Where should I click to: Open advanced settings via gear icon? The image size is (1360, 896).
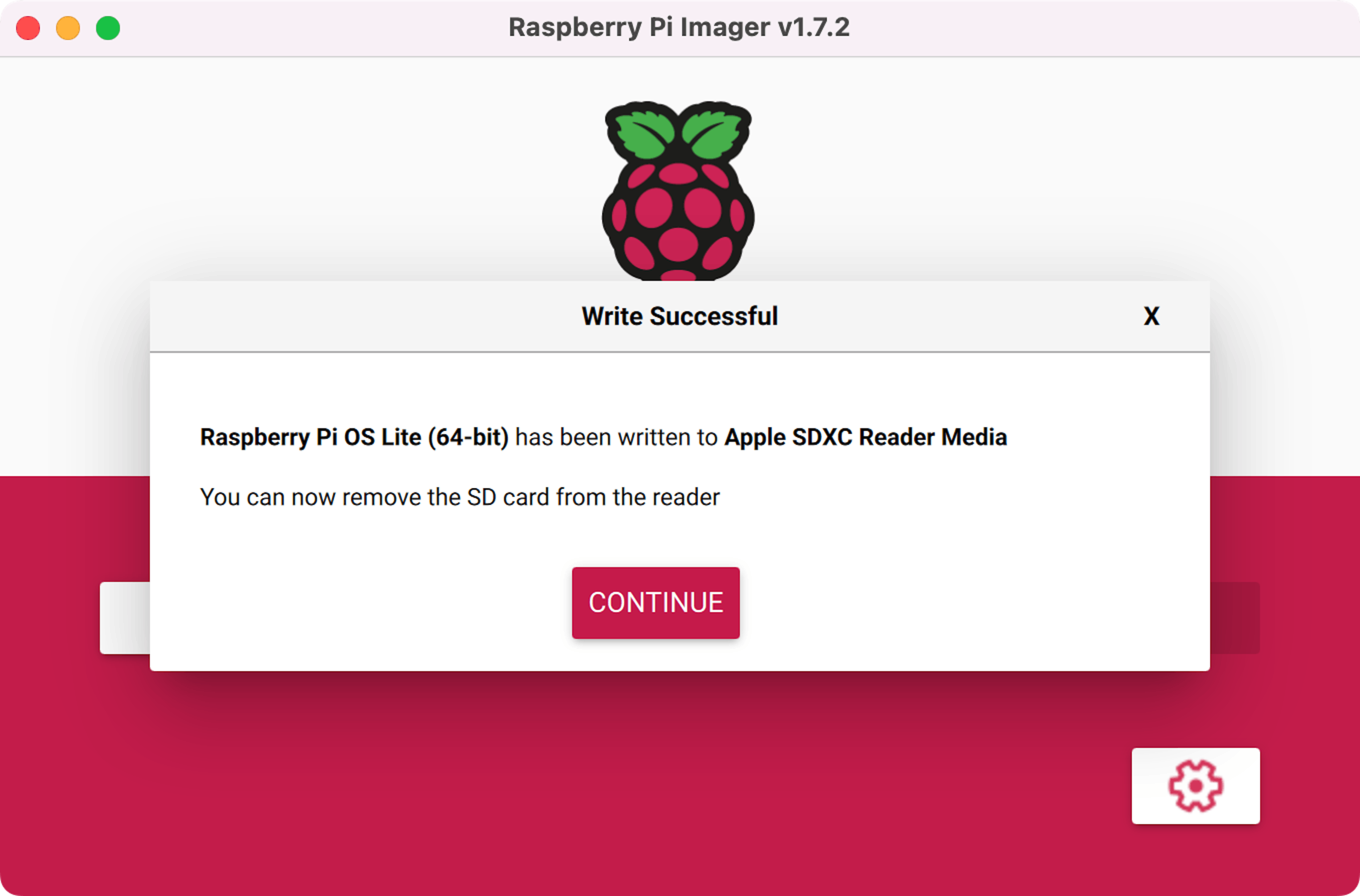pyautogui.click(x=1195, y=786)
